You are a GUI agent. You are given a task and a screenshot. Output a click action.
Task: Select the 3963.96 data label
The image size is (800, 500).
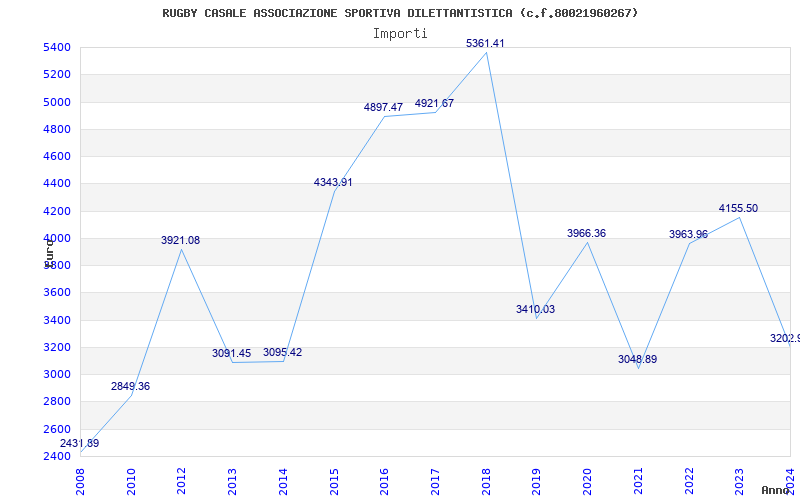[x=689, y=235]
